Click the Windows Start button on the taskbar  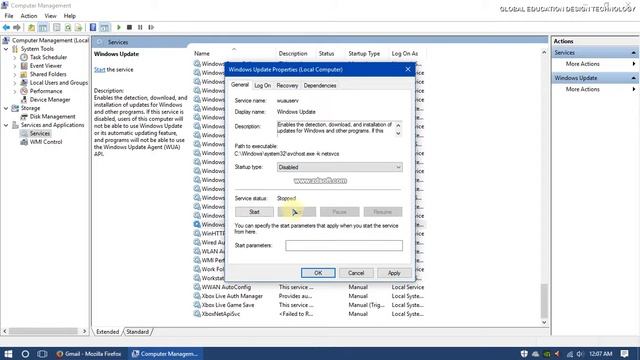click(8, 353)
